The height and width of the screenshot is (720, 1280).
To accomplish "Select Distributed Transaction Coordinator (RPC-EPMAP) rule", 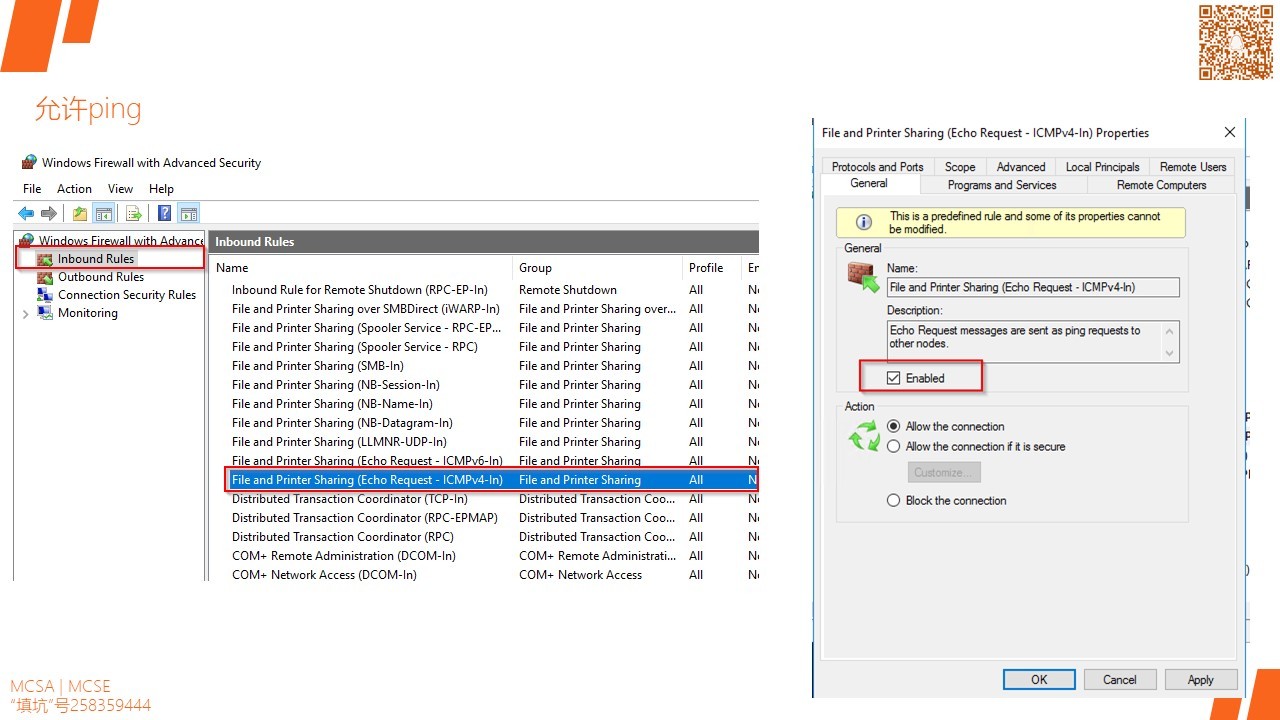I will coord(494,518).
